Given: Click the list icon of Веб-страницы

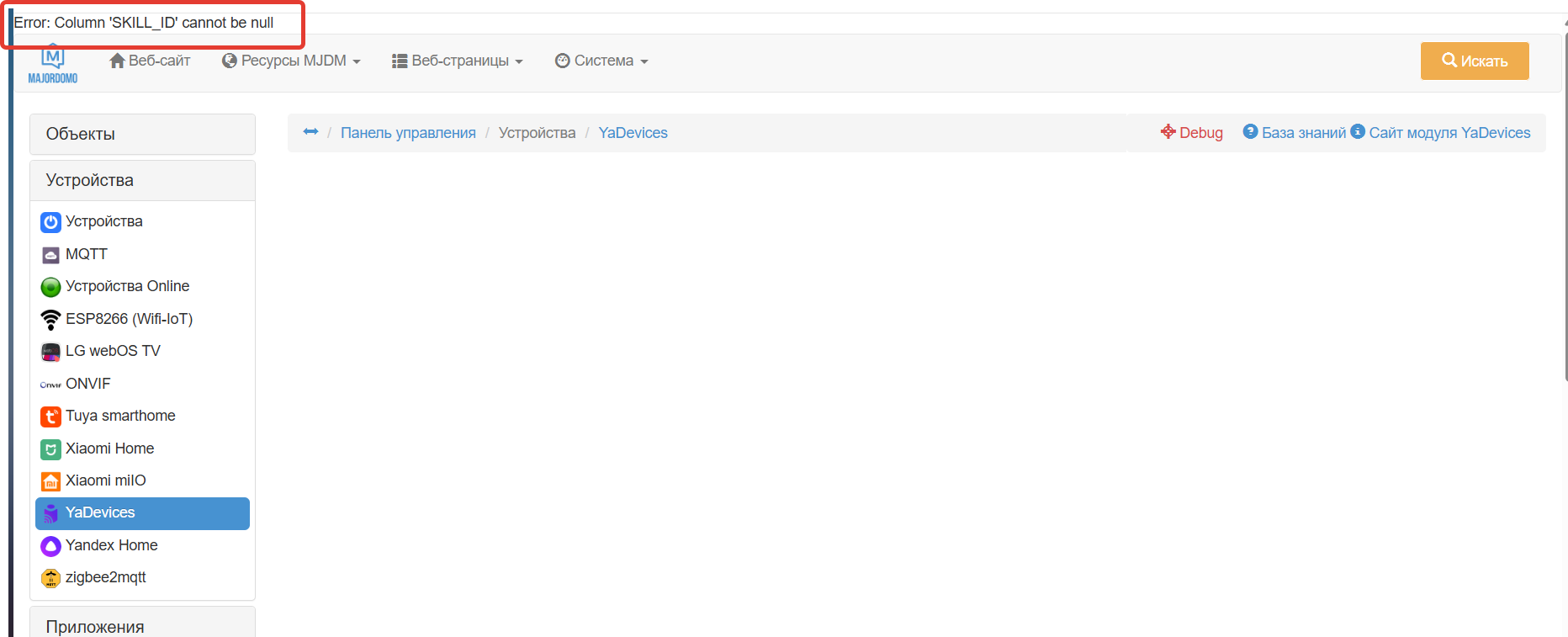Looking at the screenshot, I should [400, 61].
